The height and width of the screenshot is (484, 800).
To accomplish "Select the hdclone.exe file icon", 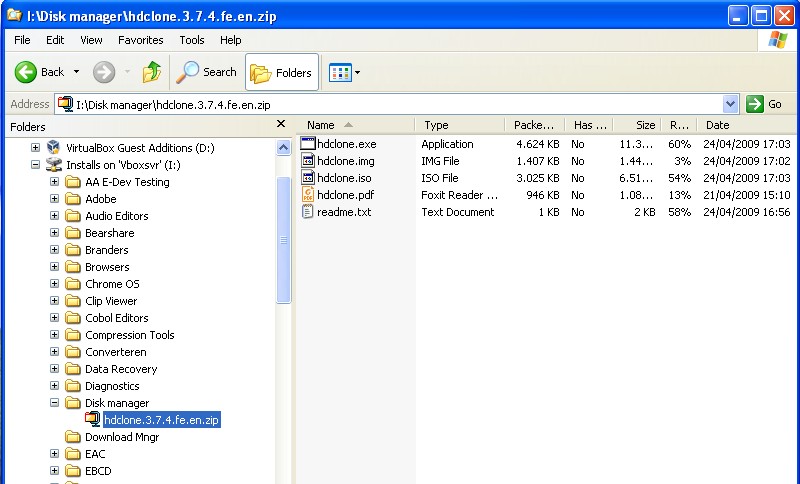I will point(308,144).
